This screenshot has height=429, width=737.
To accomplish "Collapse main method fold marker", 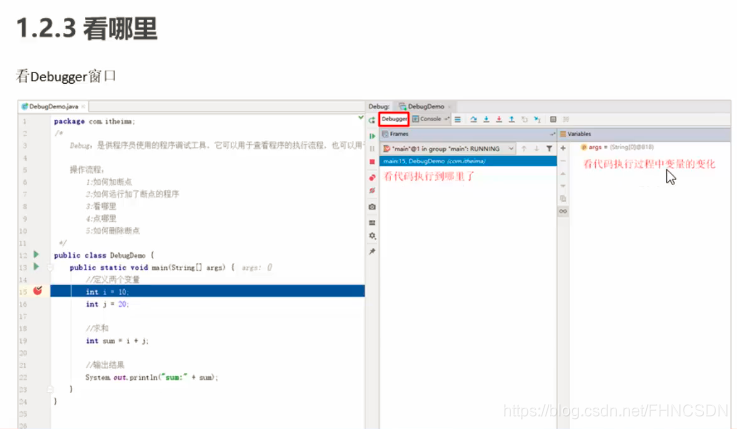I will click(x=50, y=267).
